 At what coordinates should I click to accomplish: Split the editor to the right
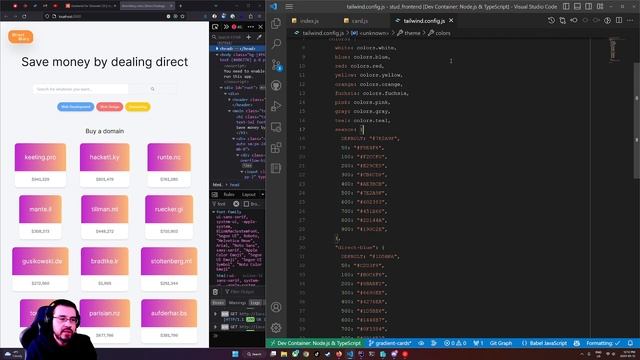(x=619, y=20)
